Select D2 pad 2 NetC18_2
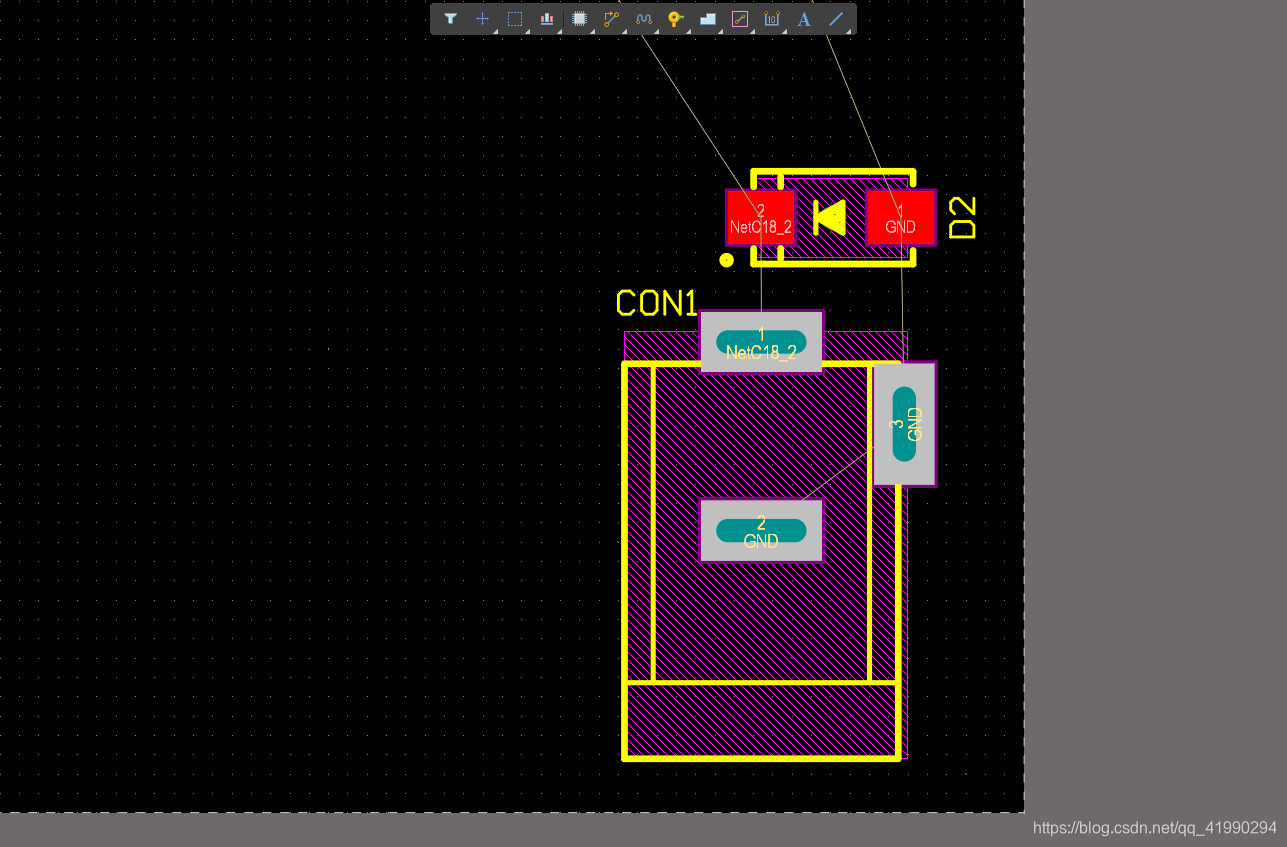Image resolution: width=1287 pixels, height=847 pixels. coord(760,218)
